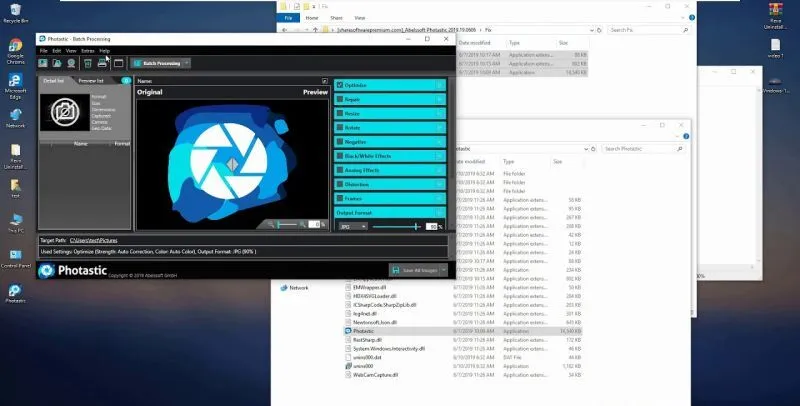Viewport: 800px width, 406px height.
Task: Click the detach icon beside the Name field
Action: click(x=325, y=81)
